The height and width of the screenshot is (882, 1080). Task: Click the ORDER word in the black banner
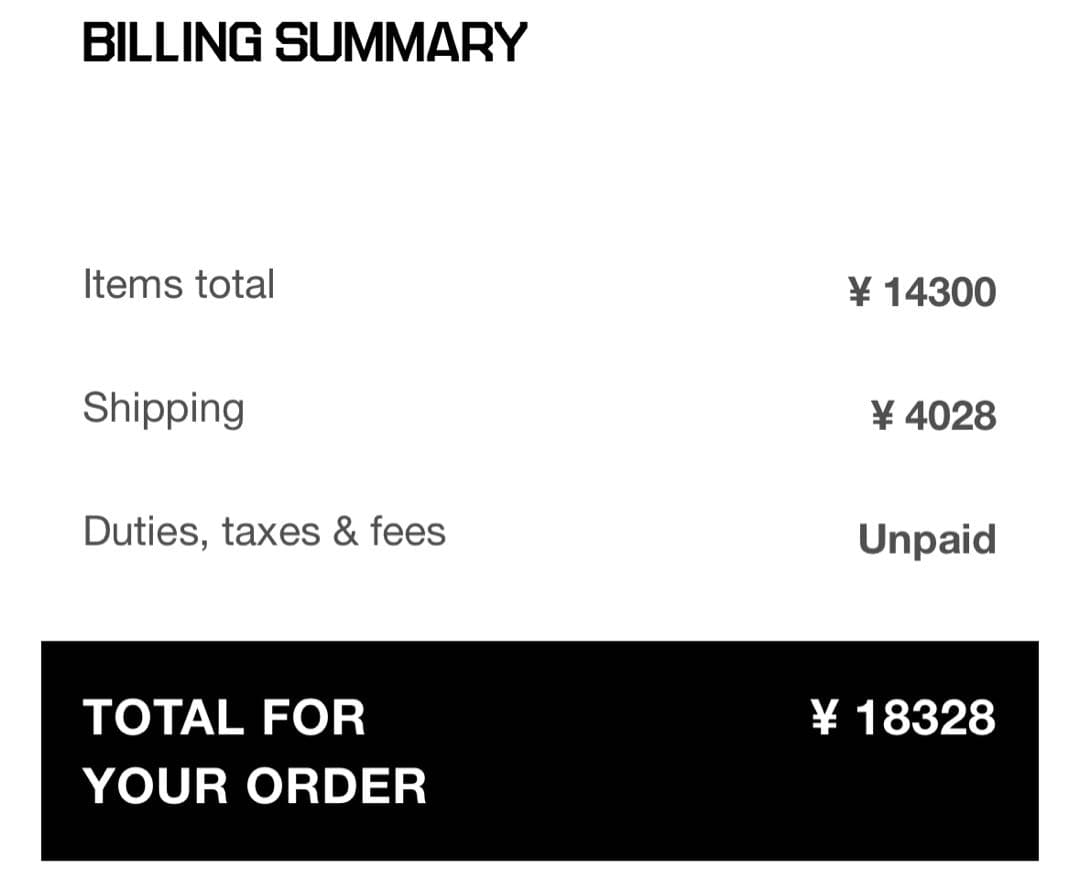[x=336, y=786]
